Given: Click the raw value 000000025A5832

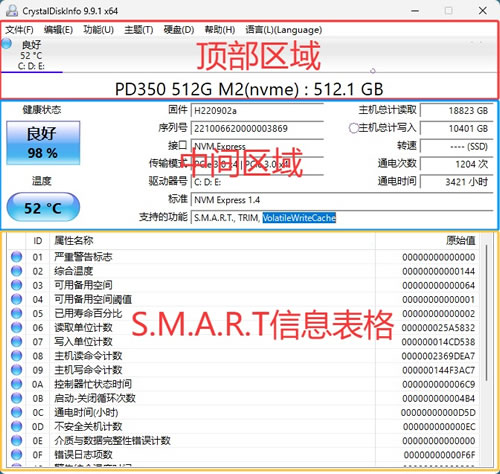Looking at the screenshot, I should point(438,328).
